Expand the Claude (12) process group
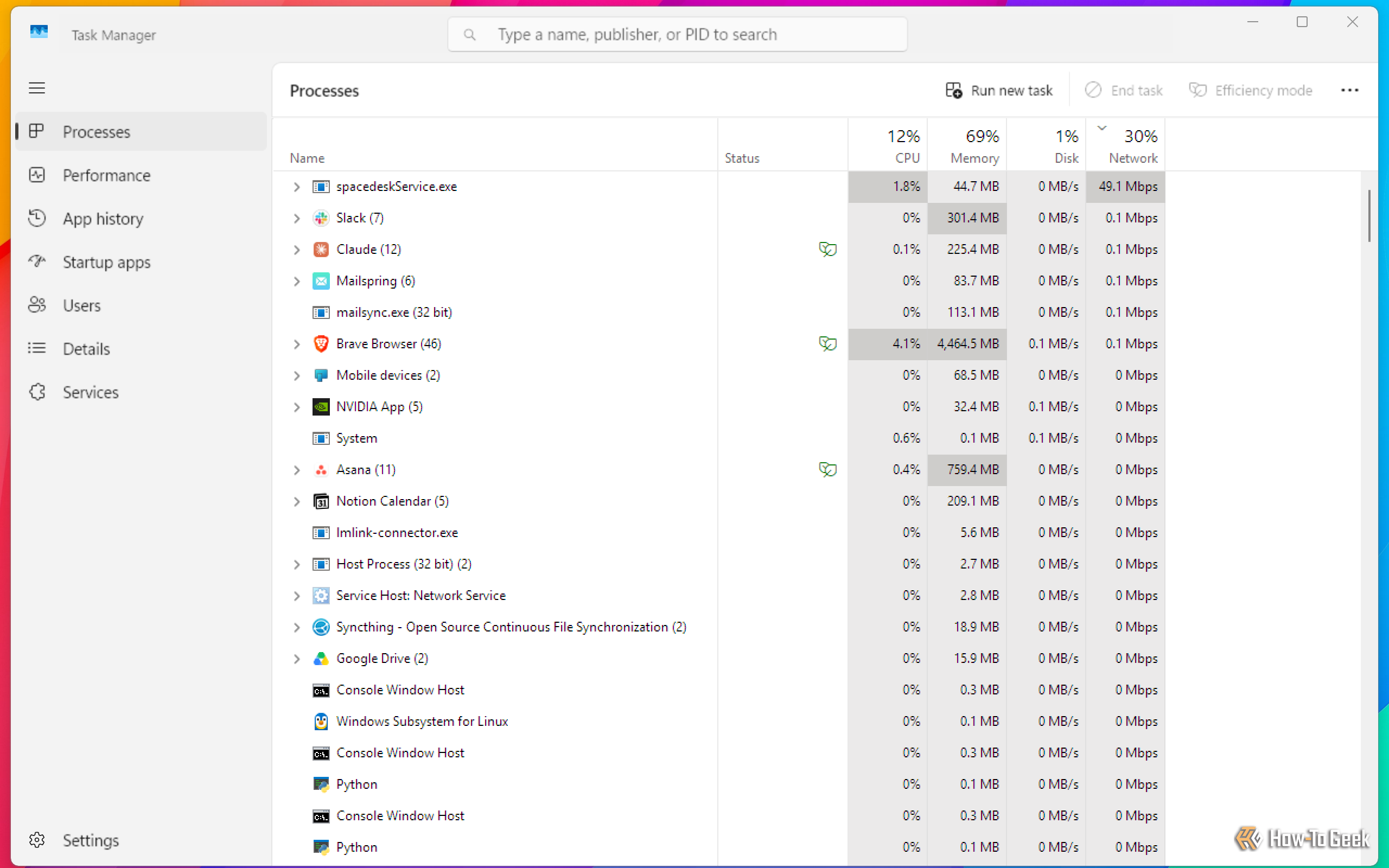The width and height of the screenshot is (1389, 868). [297, 250]
